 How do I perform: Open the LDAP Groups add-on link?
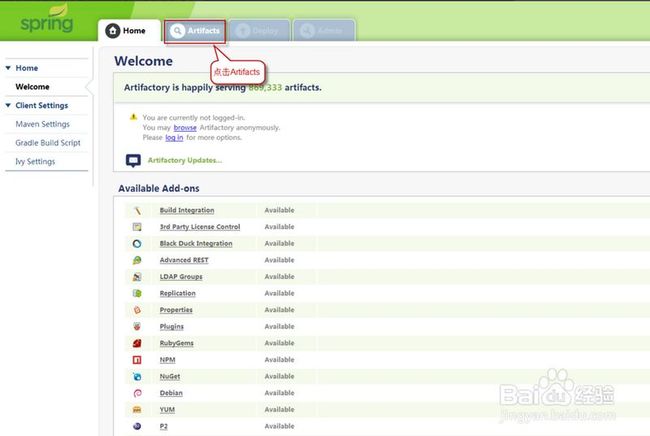pyautogui.click(x=181, y=277)
